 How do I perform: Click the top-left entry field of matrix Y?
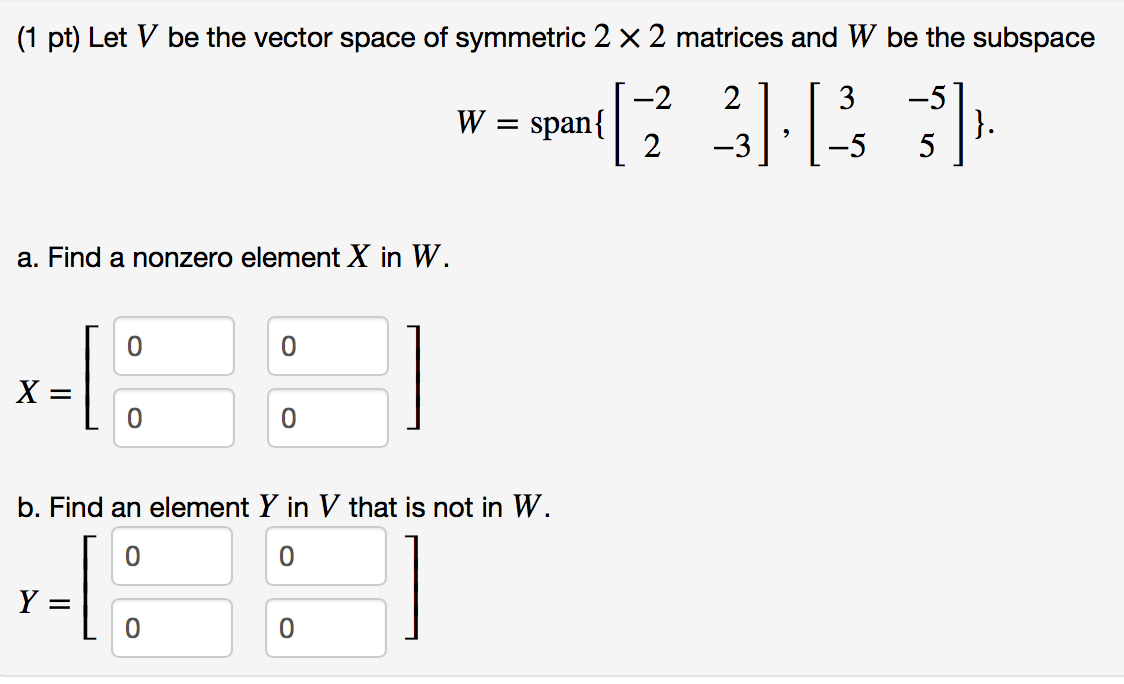pyautogui.click(x=172, y=557)
